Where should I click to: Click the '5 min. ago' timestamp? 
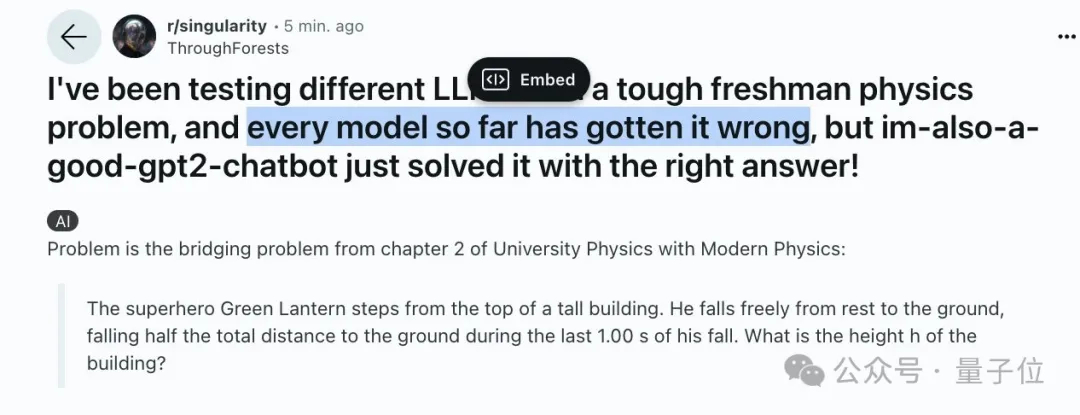pyautogui.click(x=324, y=26)
